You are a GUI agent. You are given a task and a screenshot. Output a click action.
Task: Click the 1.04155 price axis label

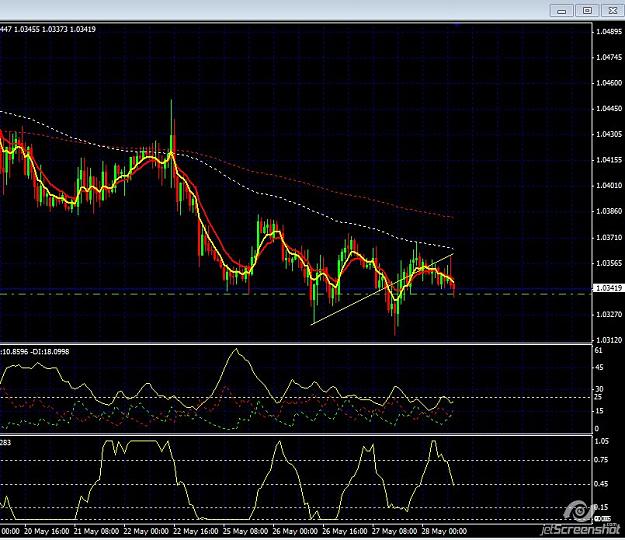[x=609, y=160]
